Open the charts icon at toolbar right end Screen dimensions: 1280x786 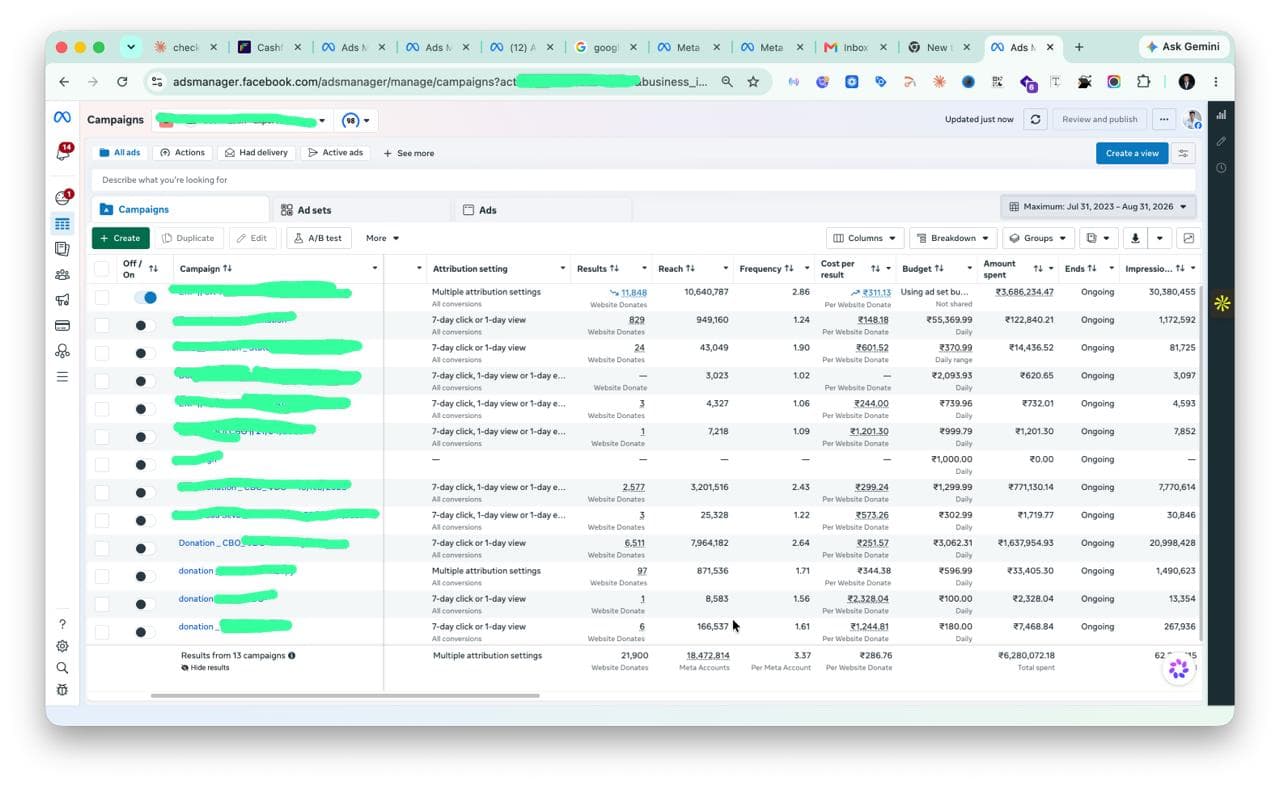(x=1188, y=238)
